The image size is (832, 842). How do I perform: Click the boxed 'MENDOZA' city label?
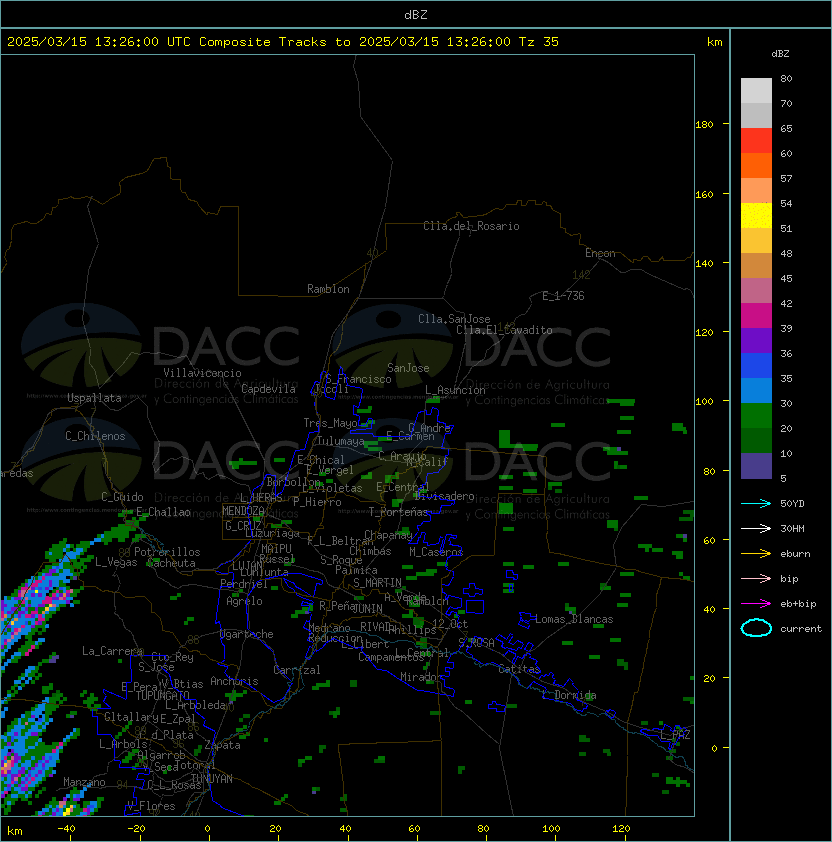[x=243, y=511]
